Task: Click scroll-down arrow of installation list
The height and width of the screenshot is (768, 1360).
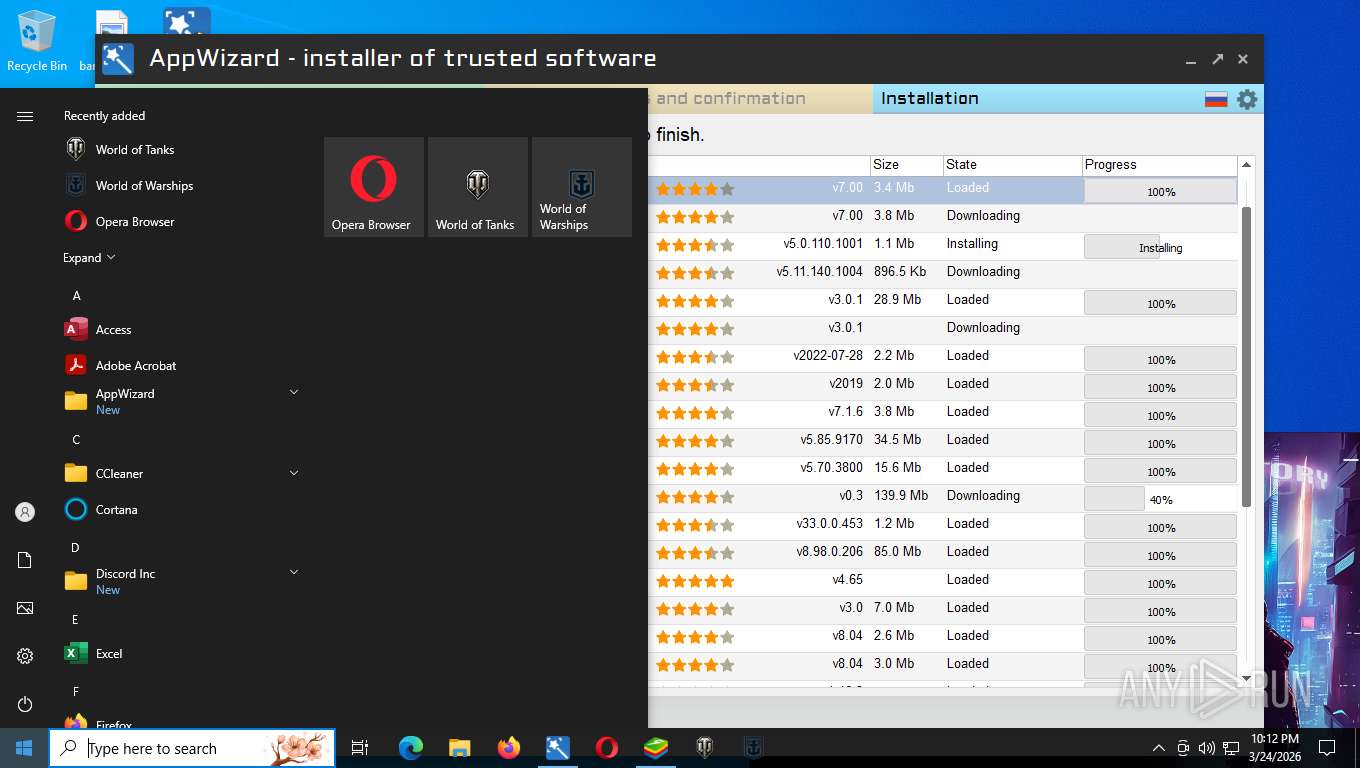Action: [1246, 678]
